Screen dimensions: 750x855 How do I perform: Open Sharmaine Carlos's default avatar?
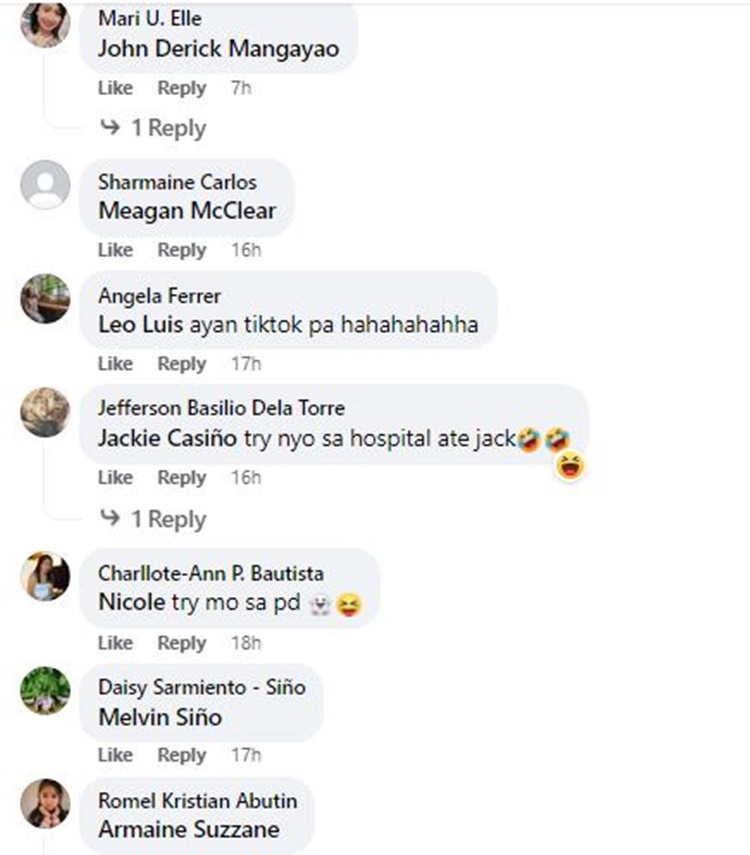[x=45, y=184]
